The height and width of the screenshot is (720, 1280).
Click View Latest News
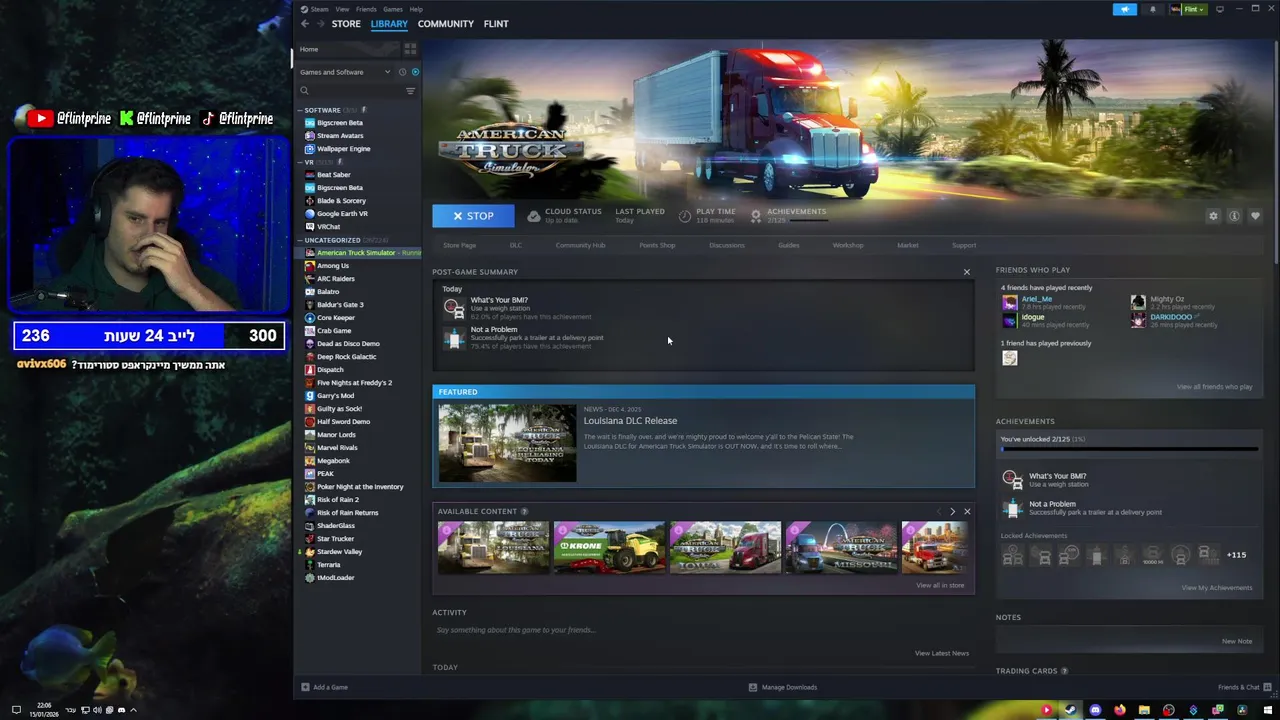click(x=942, y=654)
